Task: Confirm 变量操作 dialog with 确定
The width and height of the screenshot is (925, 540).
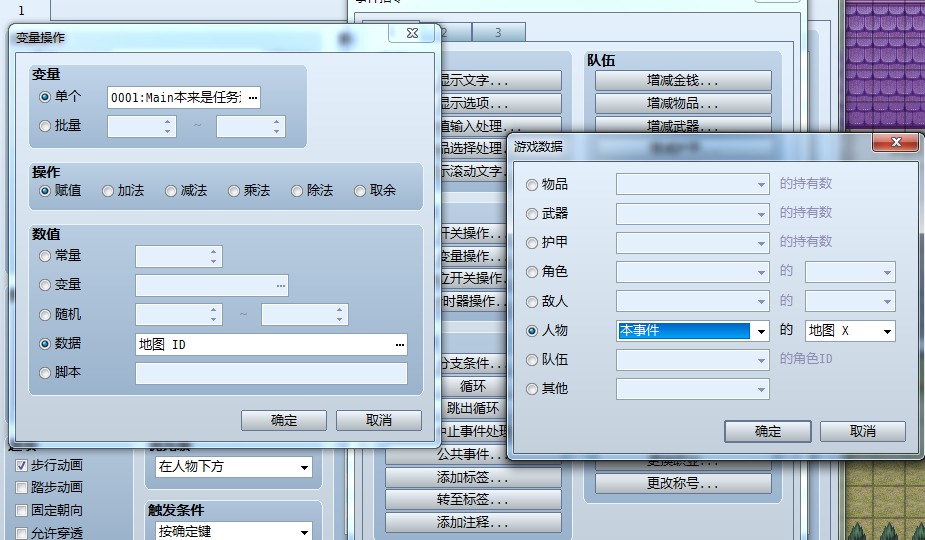Action: (284, 420)
